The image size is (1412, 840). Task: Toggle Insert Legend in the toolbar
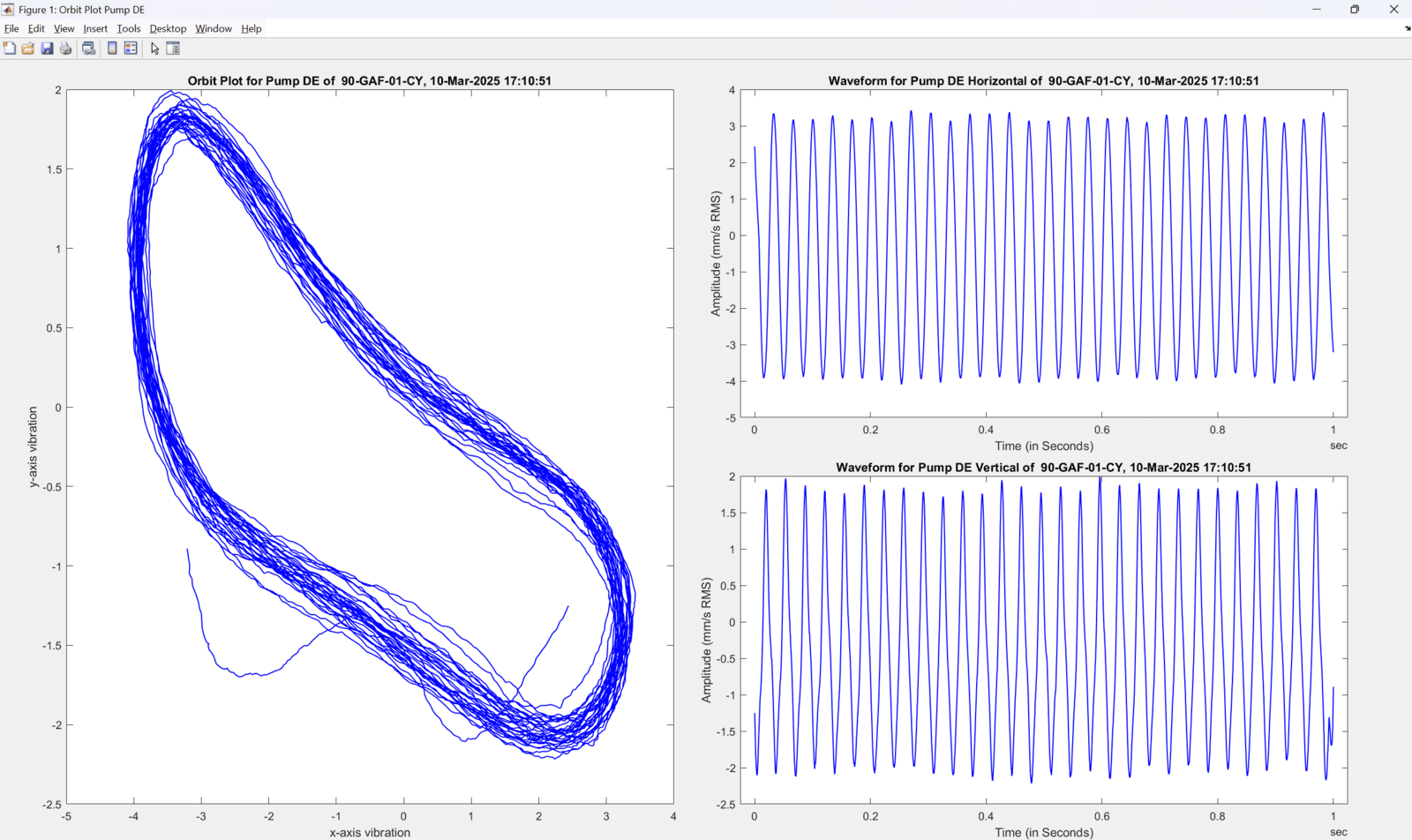click(x=131, y=49)
